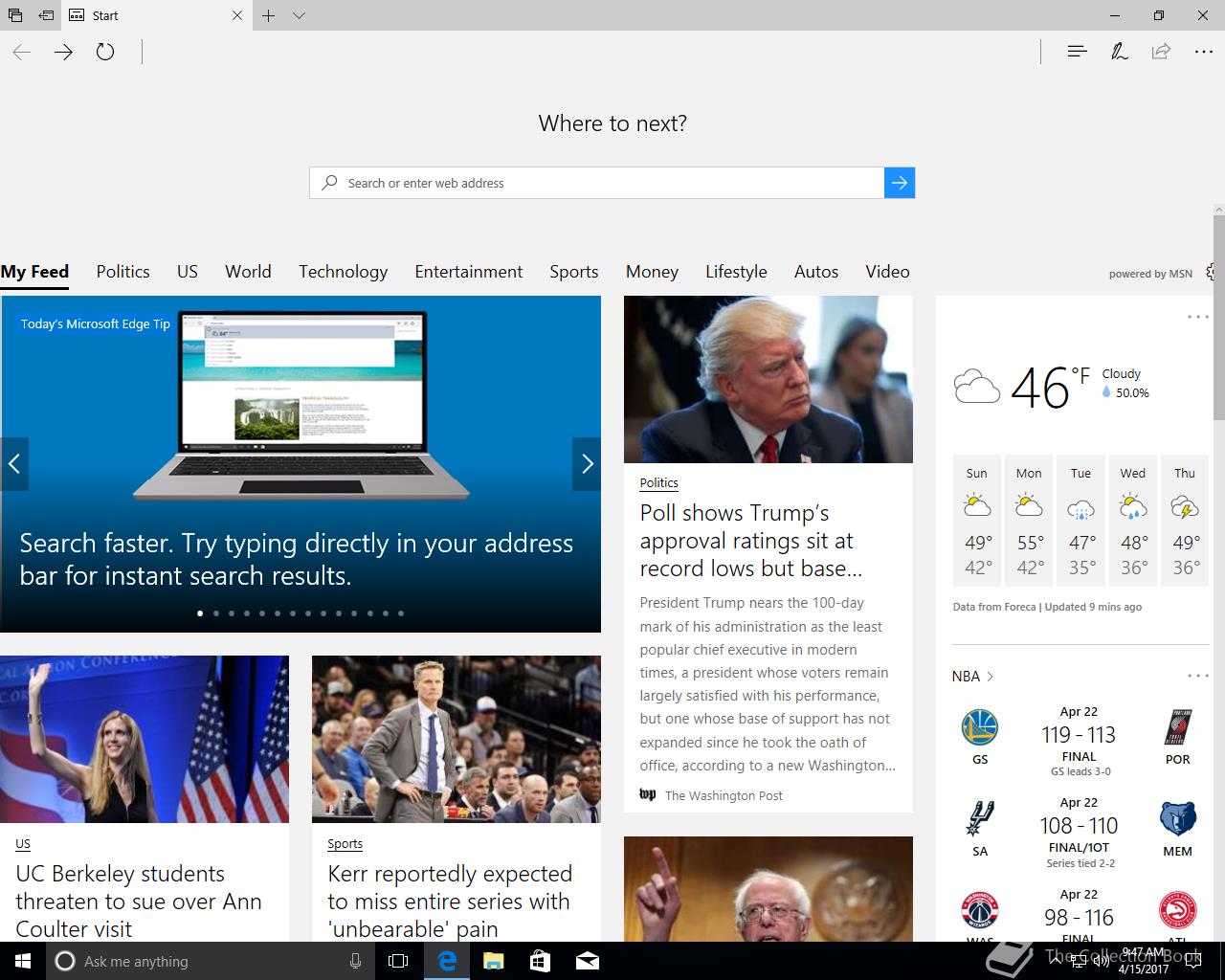Open the Video tab
The width and height of the screenshot is (1225, 980).
887,272
